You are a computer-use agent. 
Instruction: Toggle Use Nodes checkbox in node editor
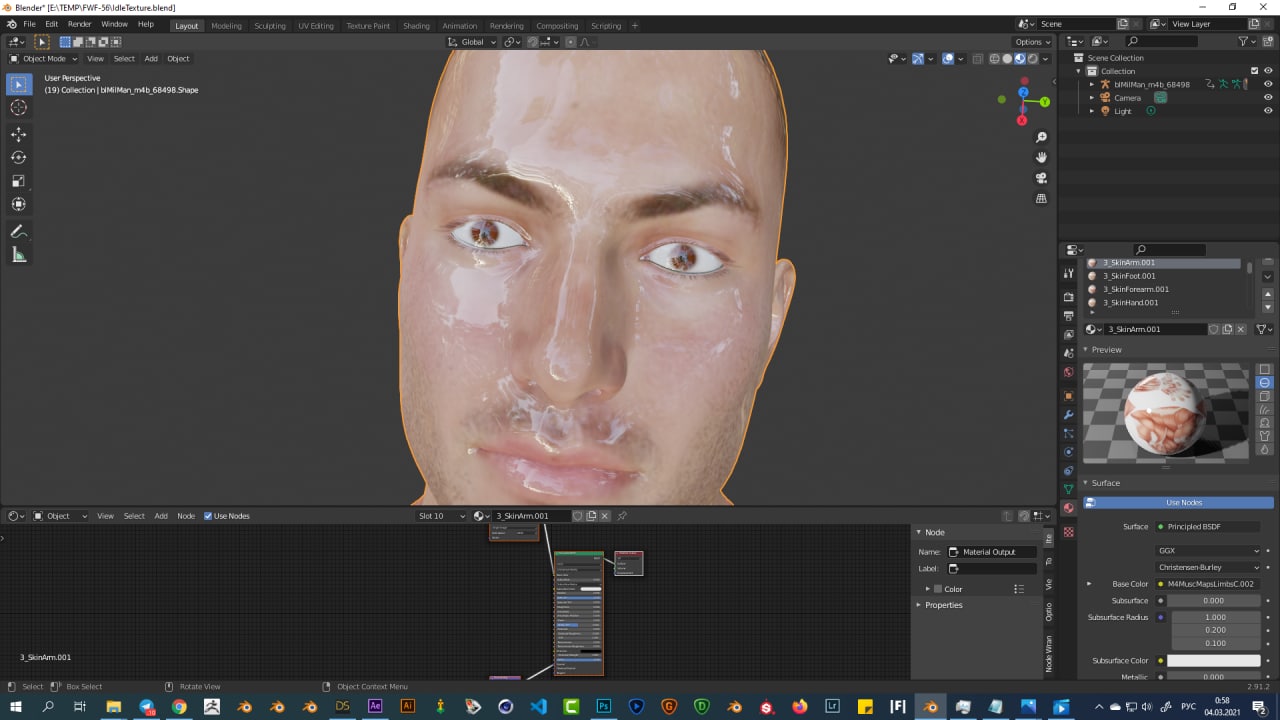tap(208, 516)
